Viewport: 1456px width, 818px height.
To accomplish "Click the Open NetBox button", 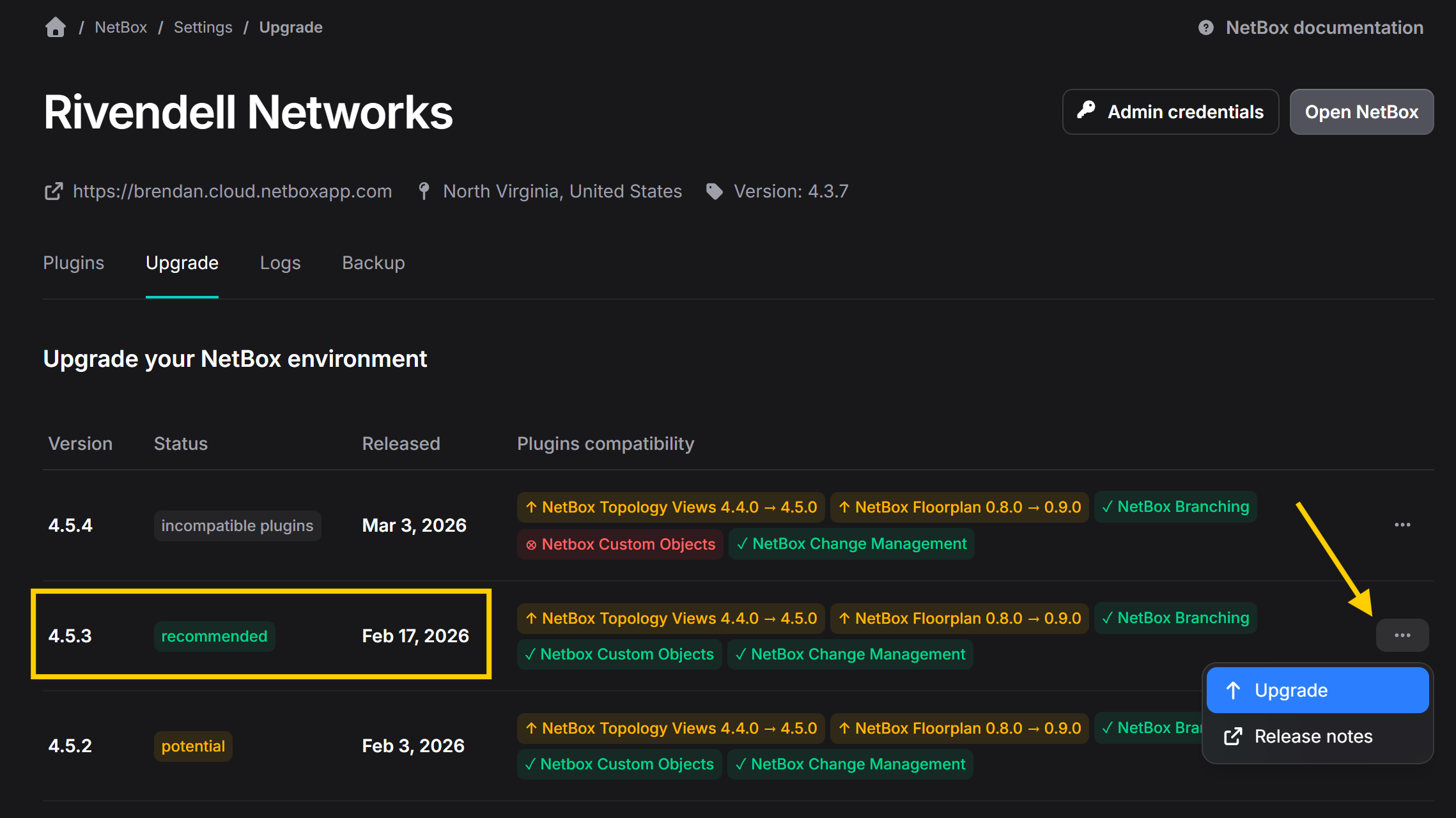I will click(x=1361, y=112).
